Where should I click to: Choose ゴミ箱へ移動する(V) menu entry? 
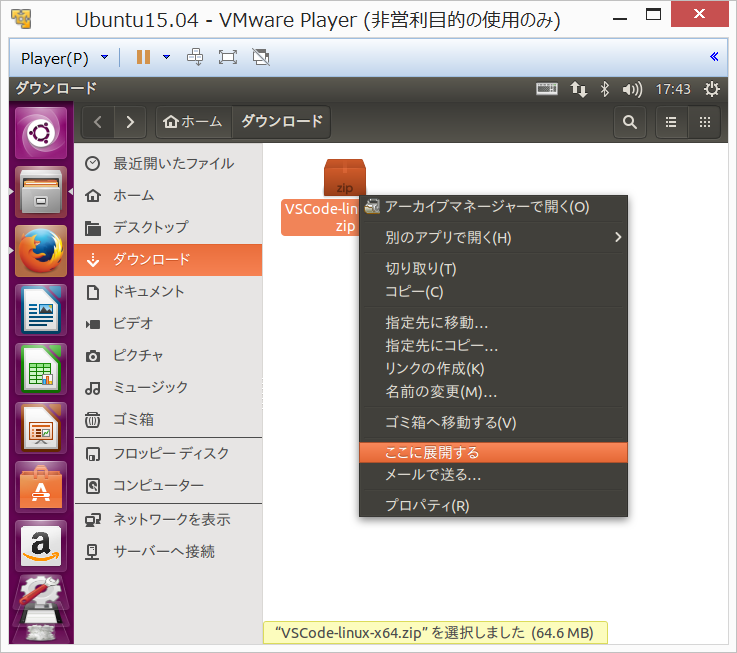coord(494,423)
